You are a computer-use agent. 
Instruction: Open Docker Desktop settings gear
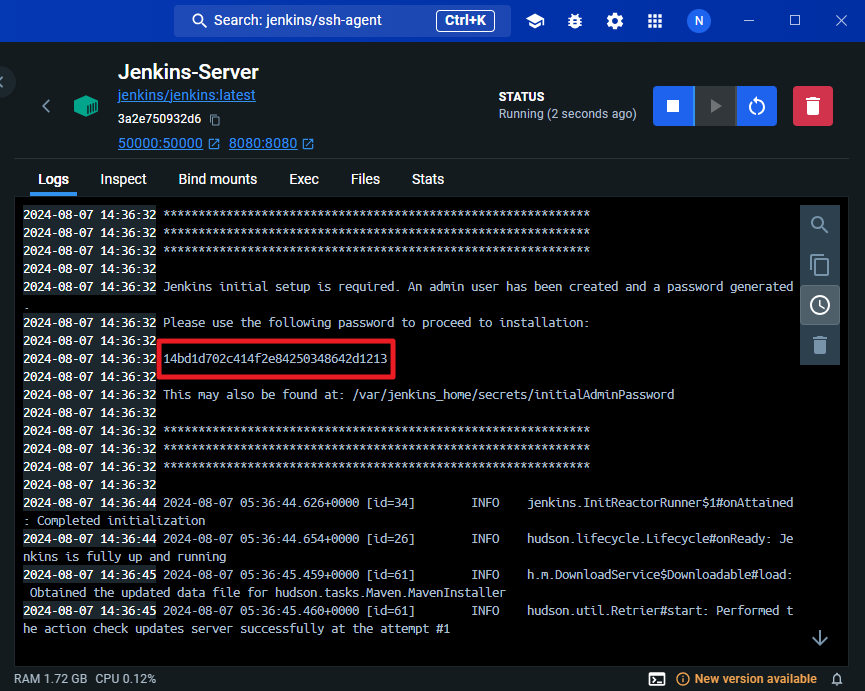point(615,21)
